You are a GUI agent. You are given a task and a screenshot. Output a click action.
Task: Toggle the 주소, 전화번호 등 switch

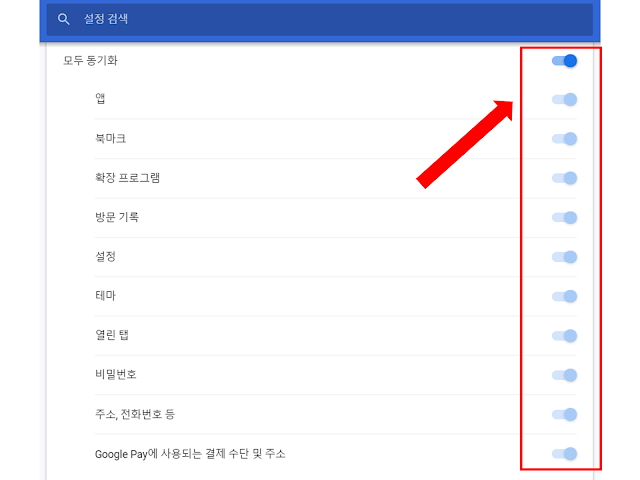coord(564,414)
